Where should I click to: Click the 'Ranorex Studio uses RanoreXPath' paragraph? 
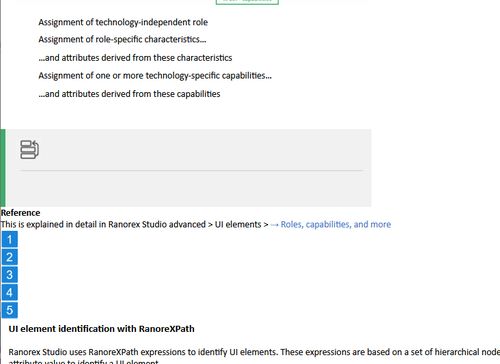tap(254, 356)
